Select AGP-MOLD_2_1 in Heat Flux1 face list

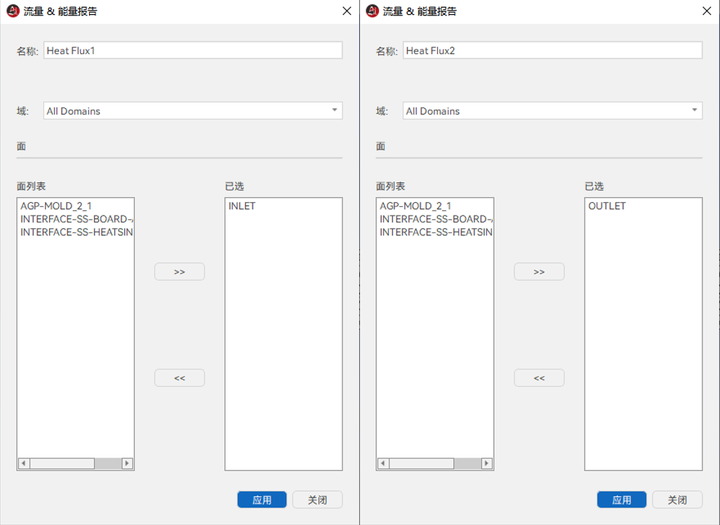(56, 206)
